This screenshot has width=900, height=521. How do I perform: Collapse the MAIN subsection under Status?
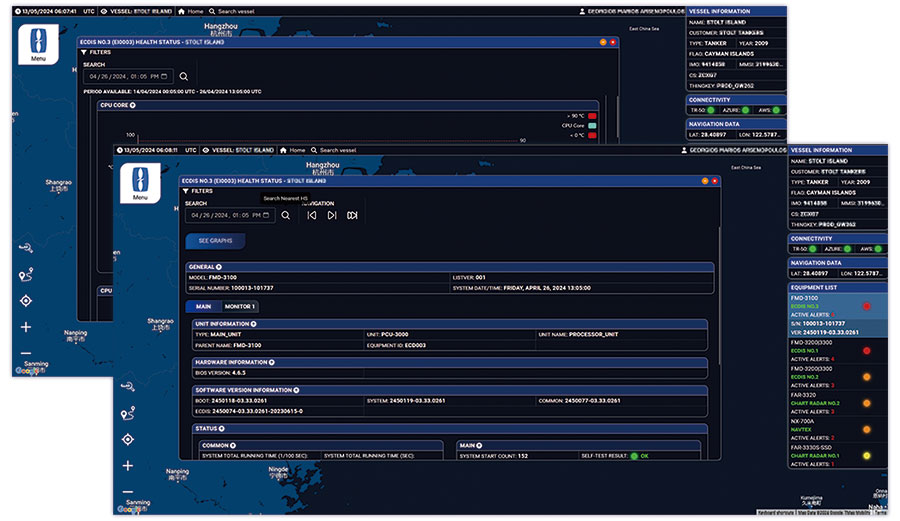479,445
